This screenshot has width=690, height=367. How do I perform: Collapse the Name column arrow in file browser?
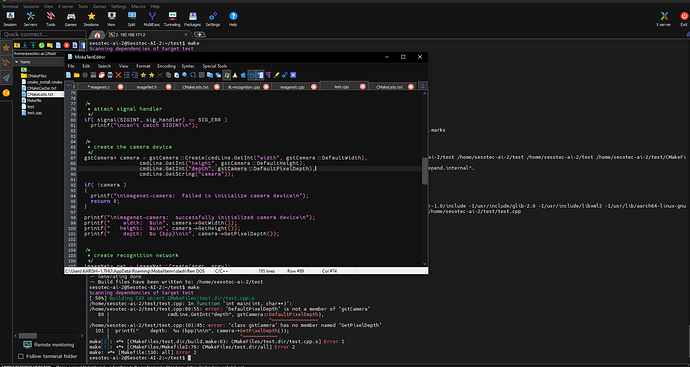tap(17, 62)
